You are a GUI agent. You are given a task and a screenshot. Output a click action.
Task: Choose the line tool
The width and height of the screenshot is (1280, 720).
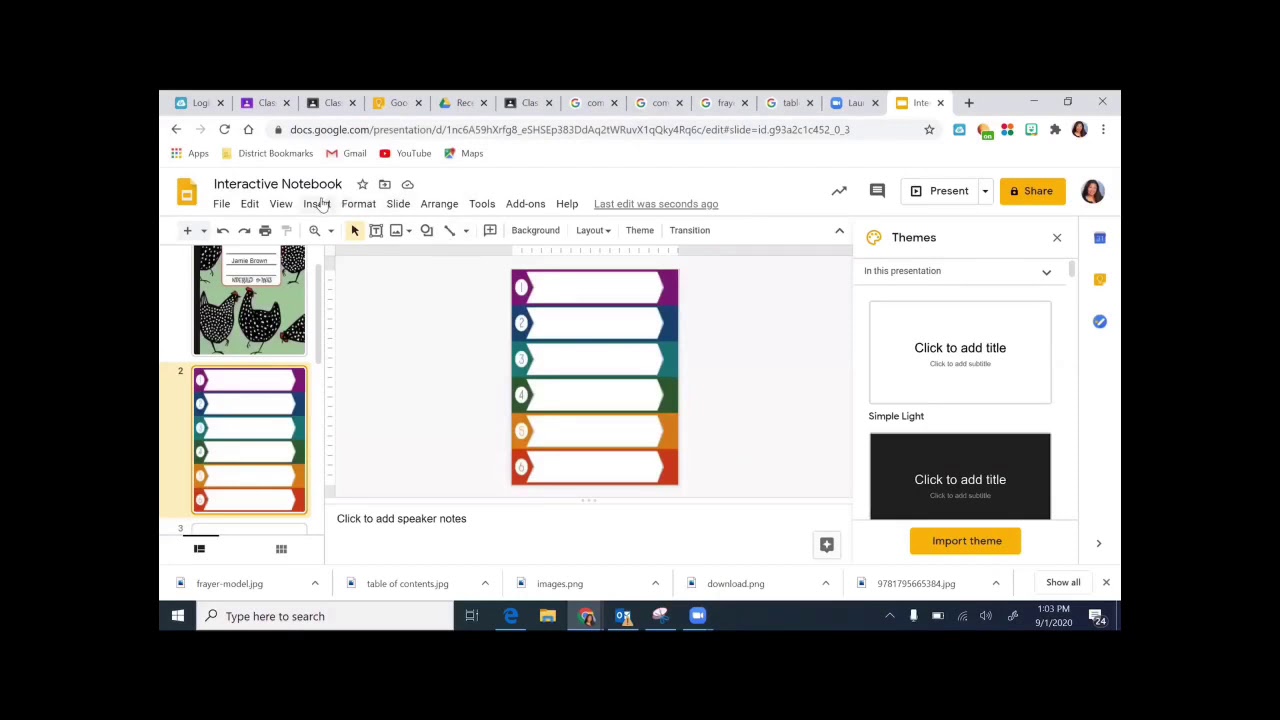point(449,230)
